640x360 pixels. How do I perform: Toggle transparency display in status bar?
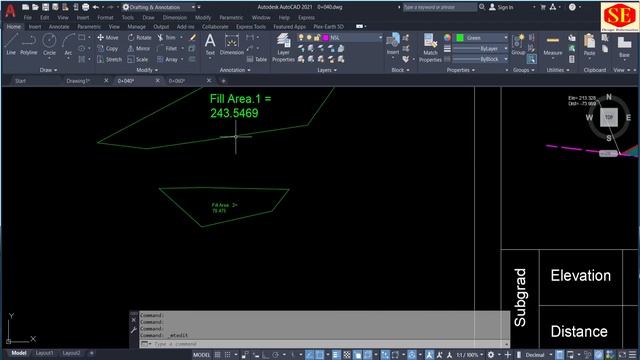tap(347, 355)
